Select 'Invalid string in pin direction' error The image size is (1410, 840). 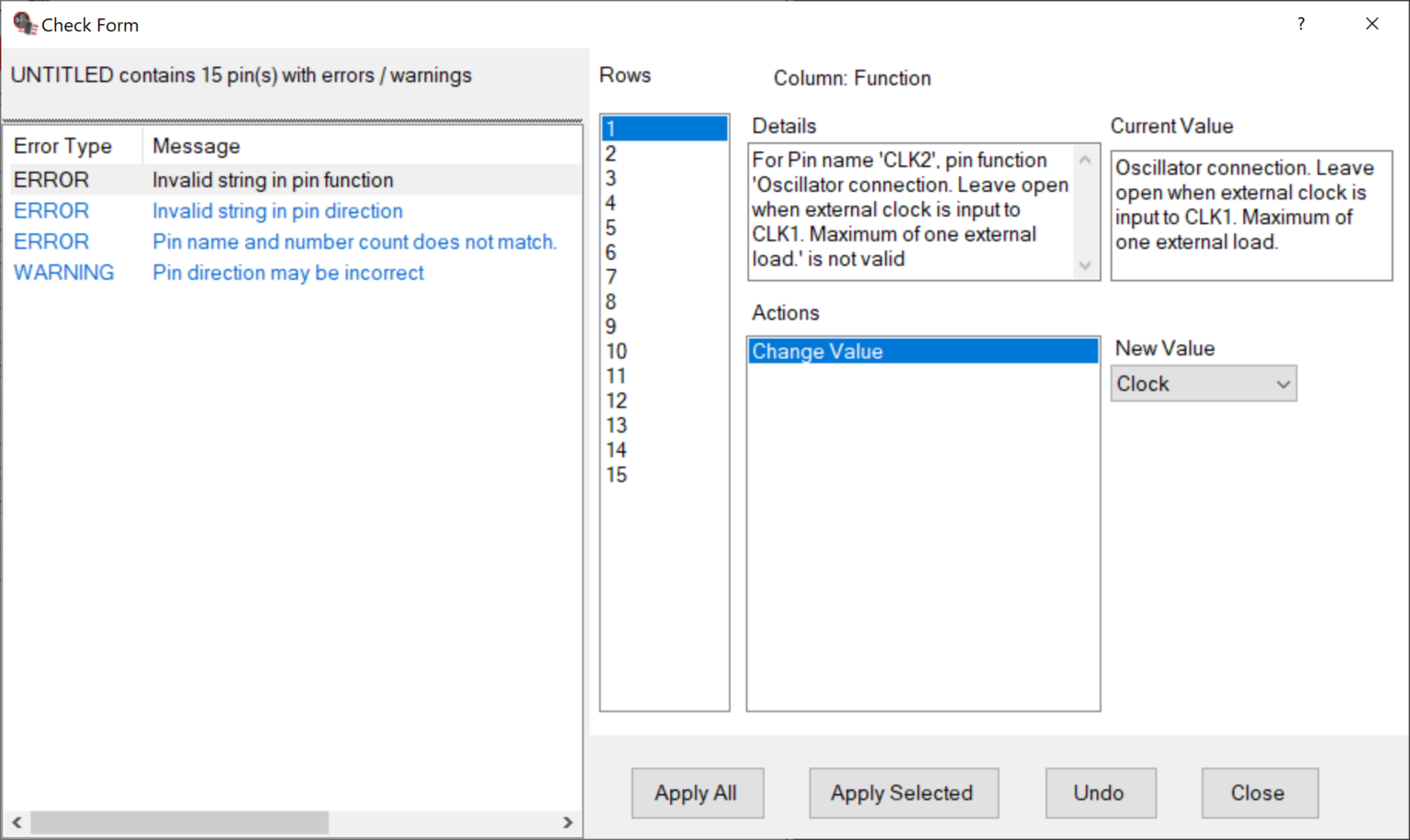[277, 211]
